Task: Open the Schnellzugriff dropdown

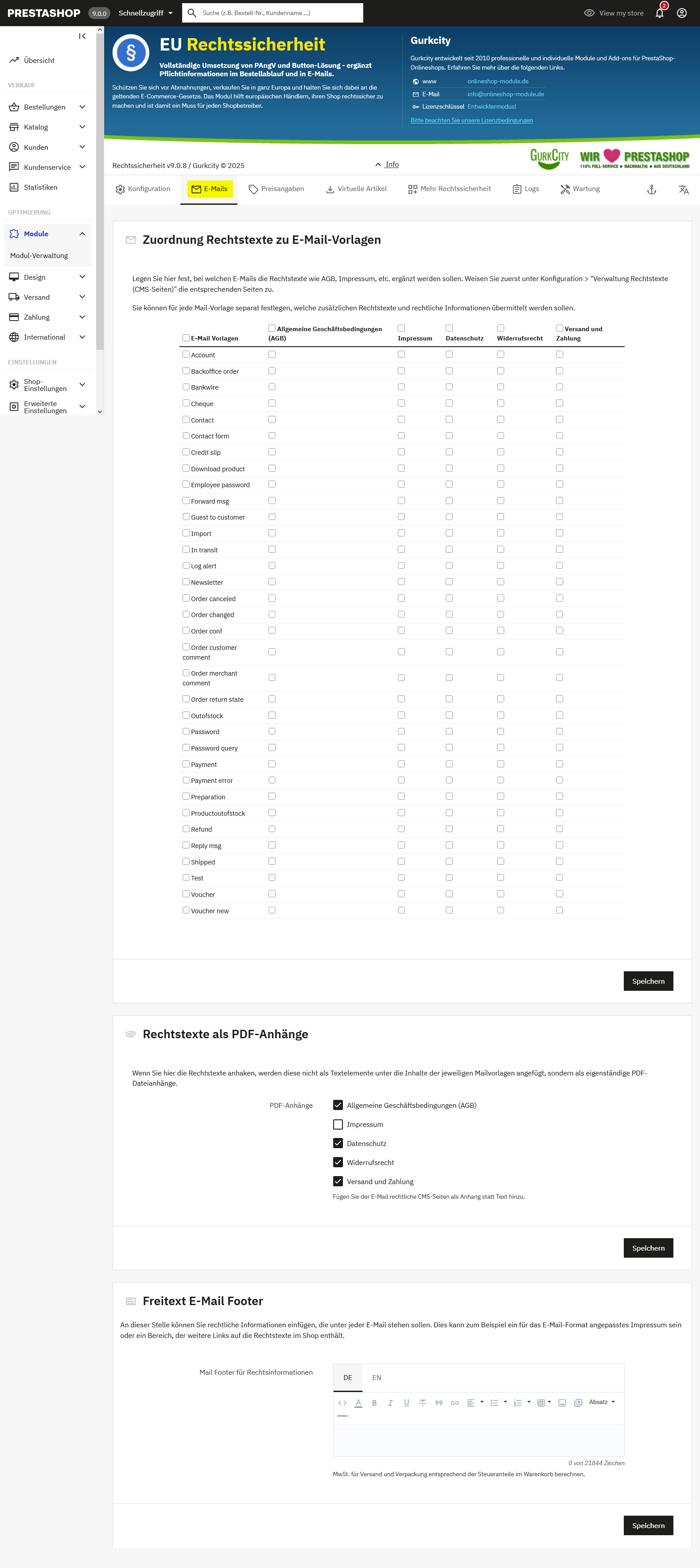Action: (x=145, y=13)
